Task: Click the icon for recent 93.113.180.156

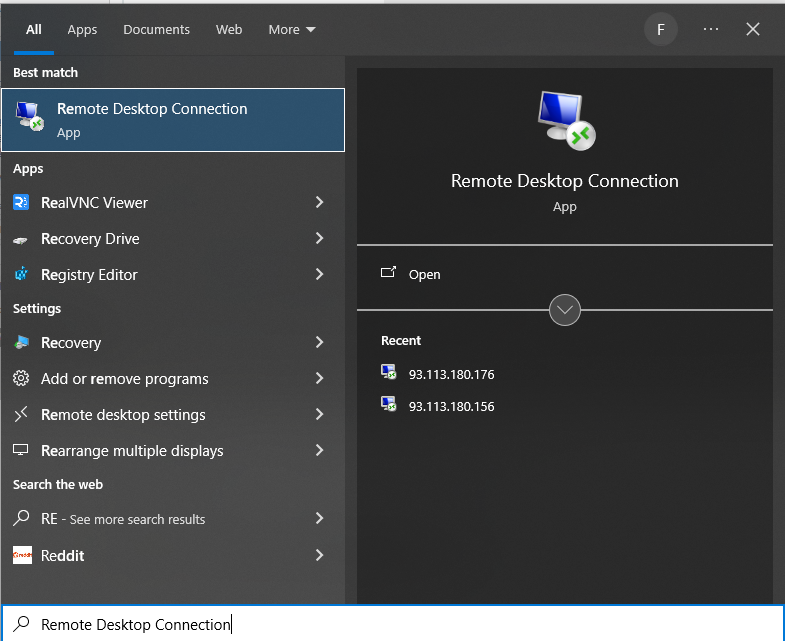Action: pos(388,404)
